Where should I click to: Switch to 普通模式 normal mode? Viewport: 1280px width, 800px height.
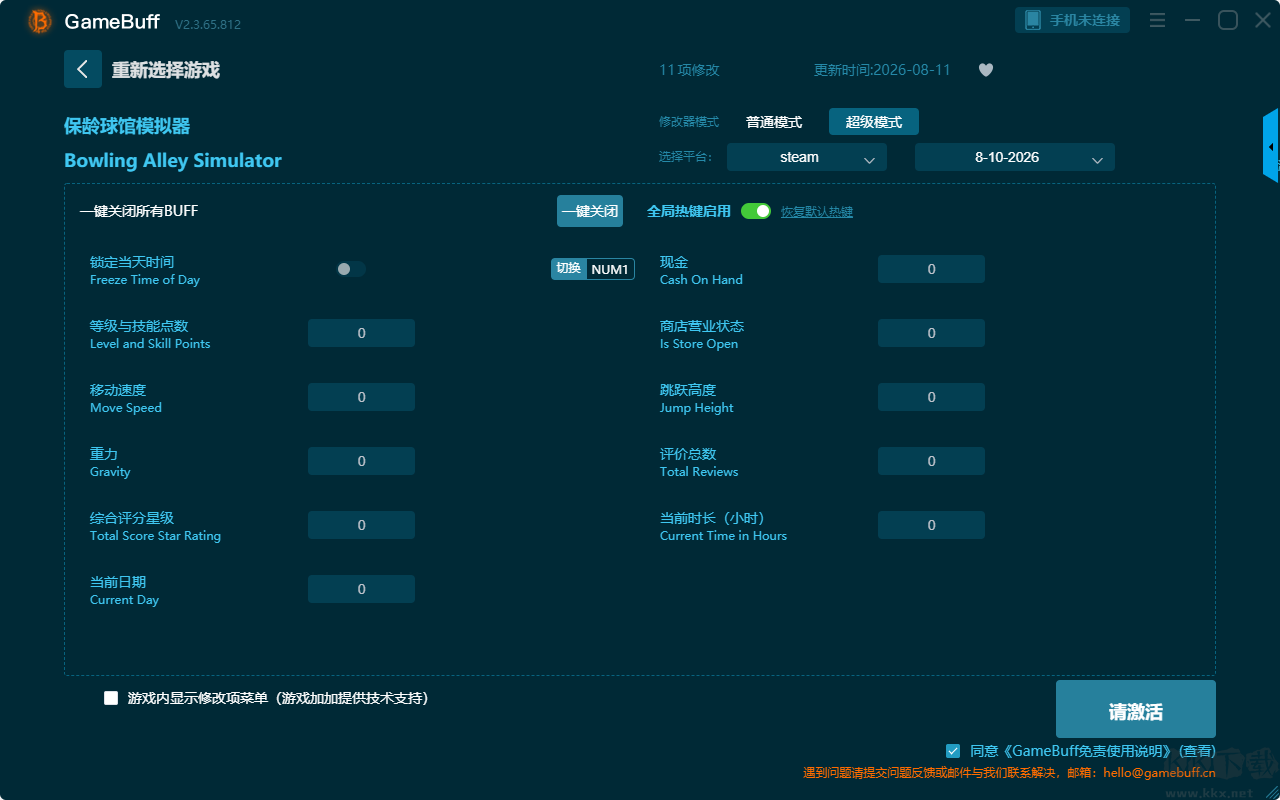click(x=774, y=122)
